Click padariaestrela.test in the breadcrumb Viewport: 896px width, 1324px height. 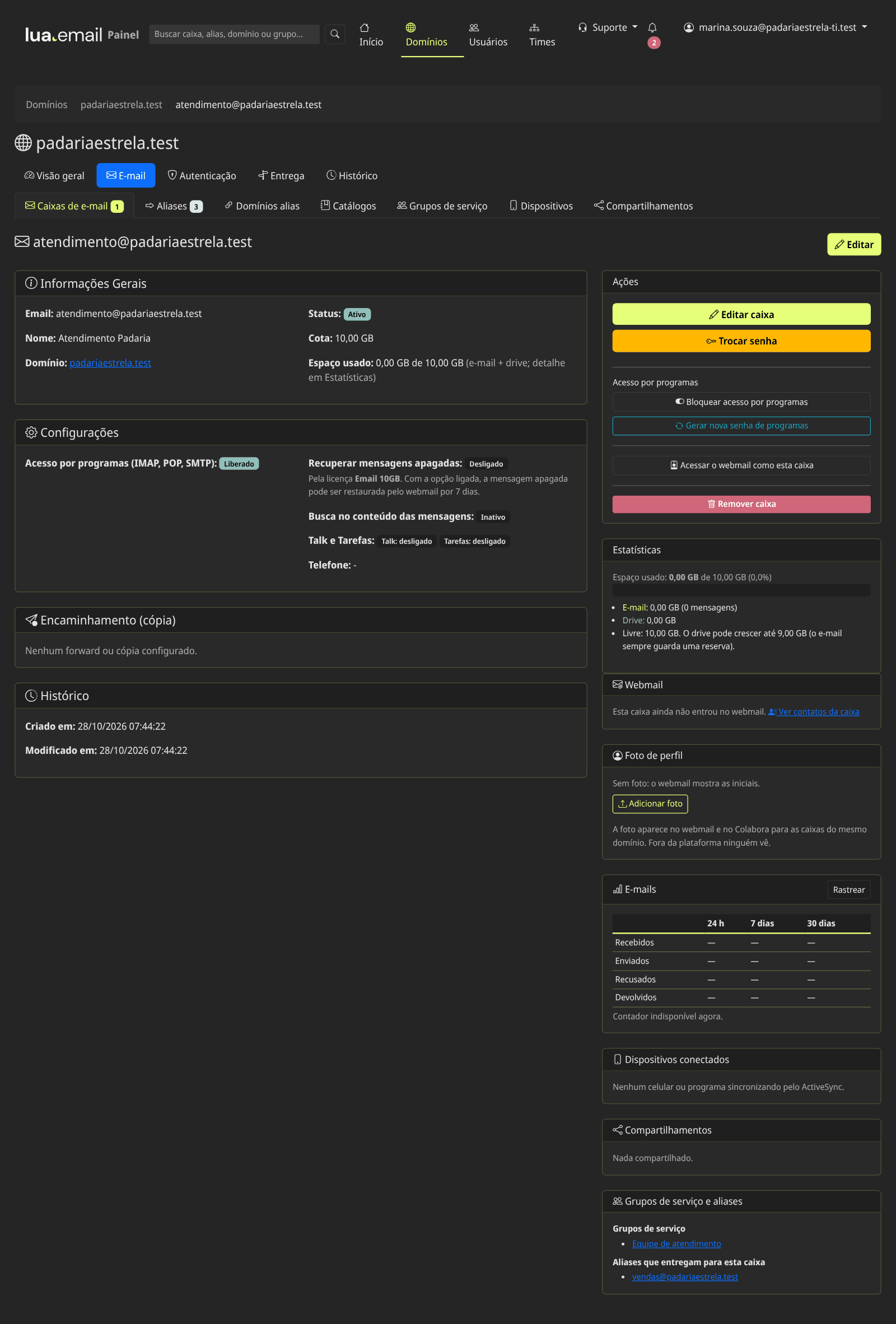point(122,105)
